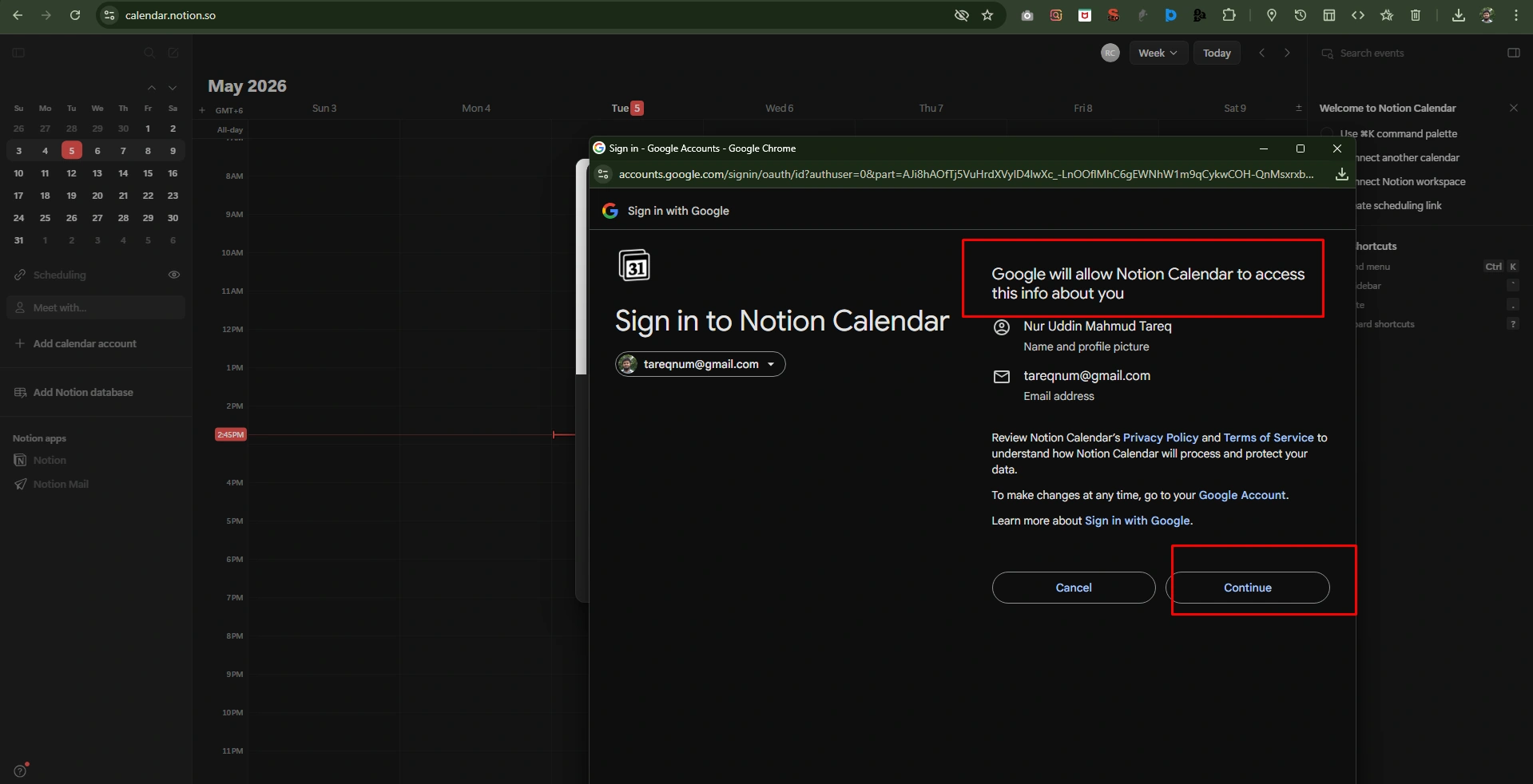
Task: Go to the next week arrow
Action: (1287, 53)
